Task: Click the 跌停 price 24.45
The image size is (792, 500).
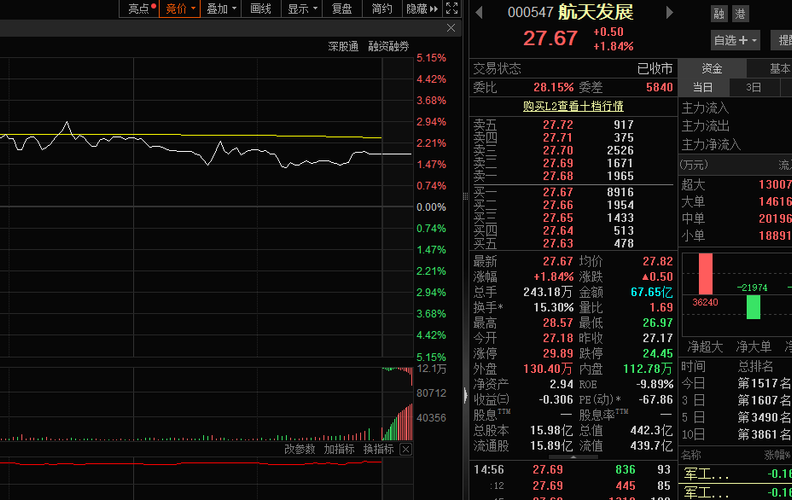Action: click(658, 354)
